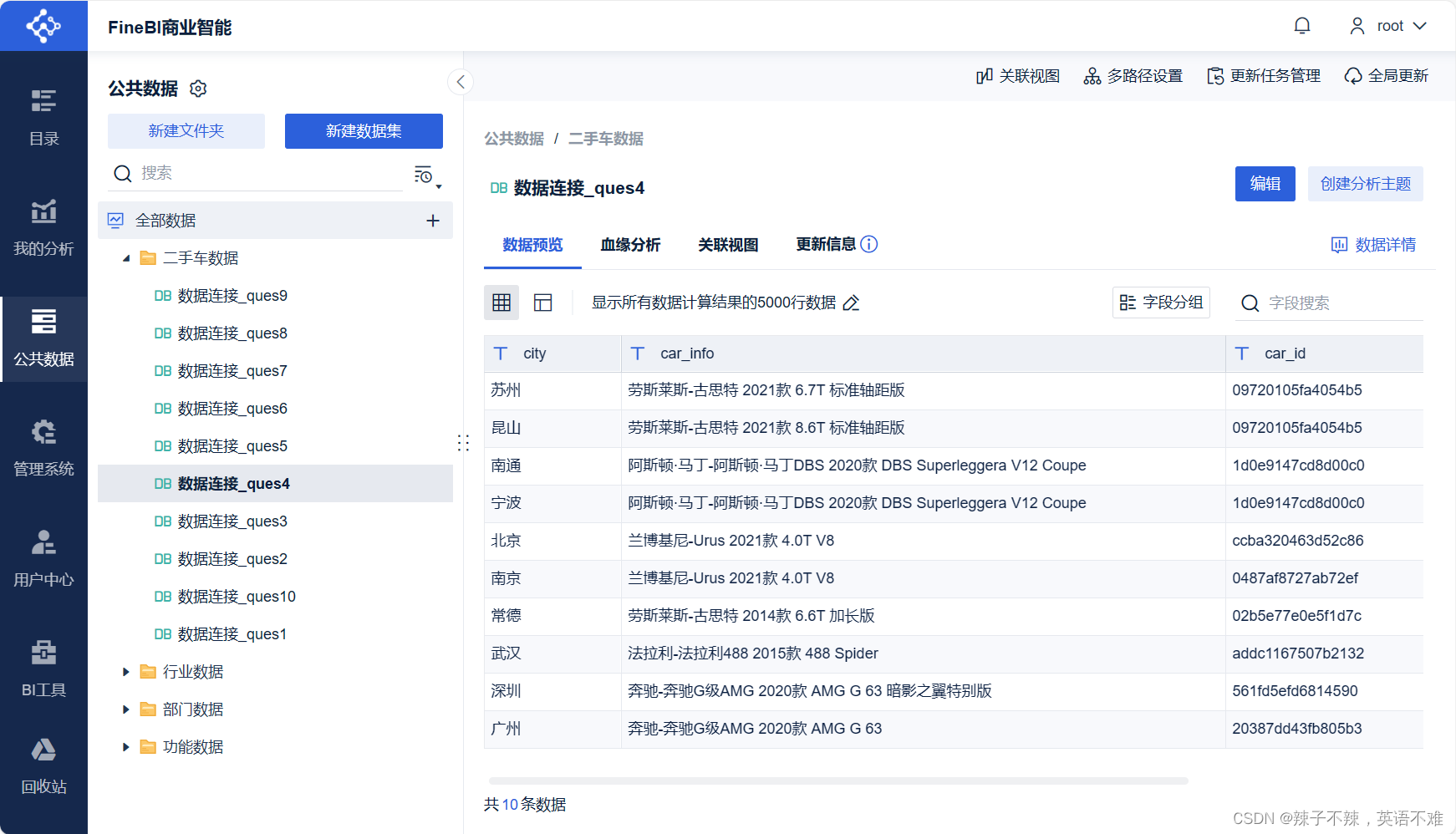Click the info icon beside 更新信息

[869, 244]
